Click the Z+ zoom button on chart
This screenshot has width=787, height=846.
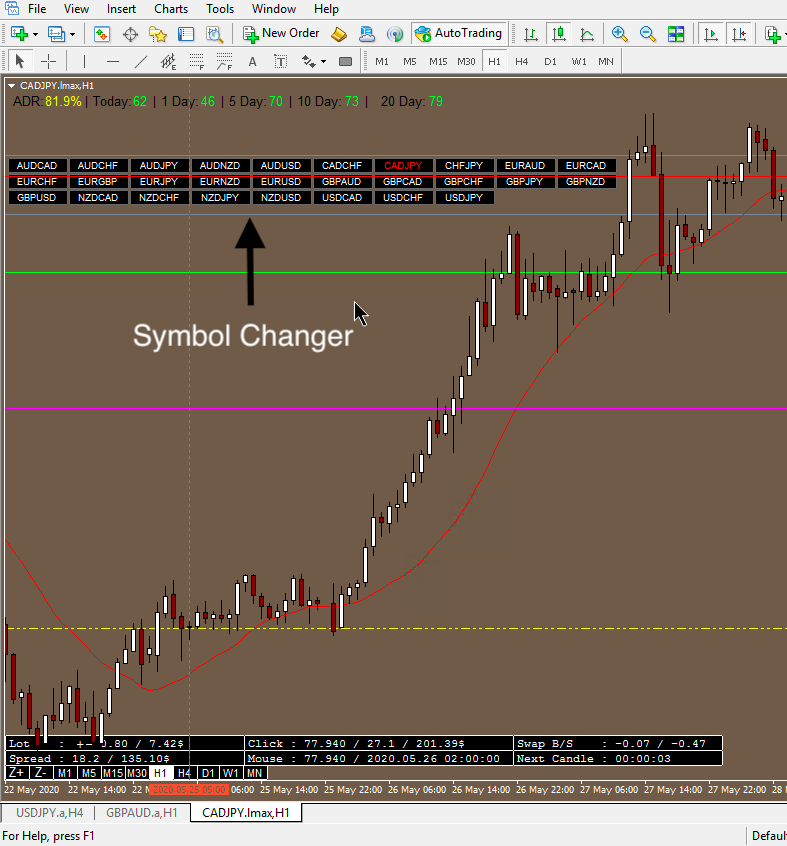(x=17, y=773)
